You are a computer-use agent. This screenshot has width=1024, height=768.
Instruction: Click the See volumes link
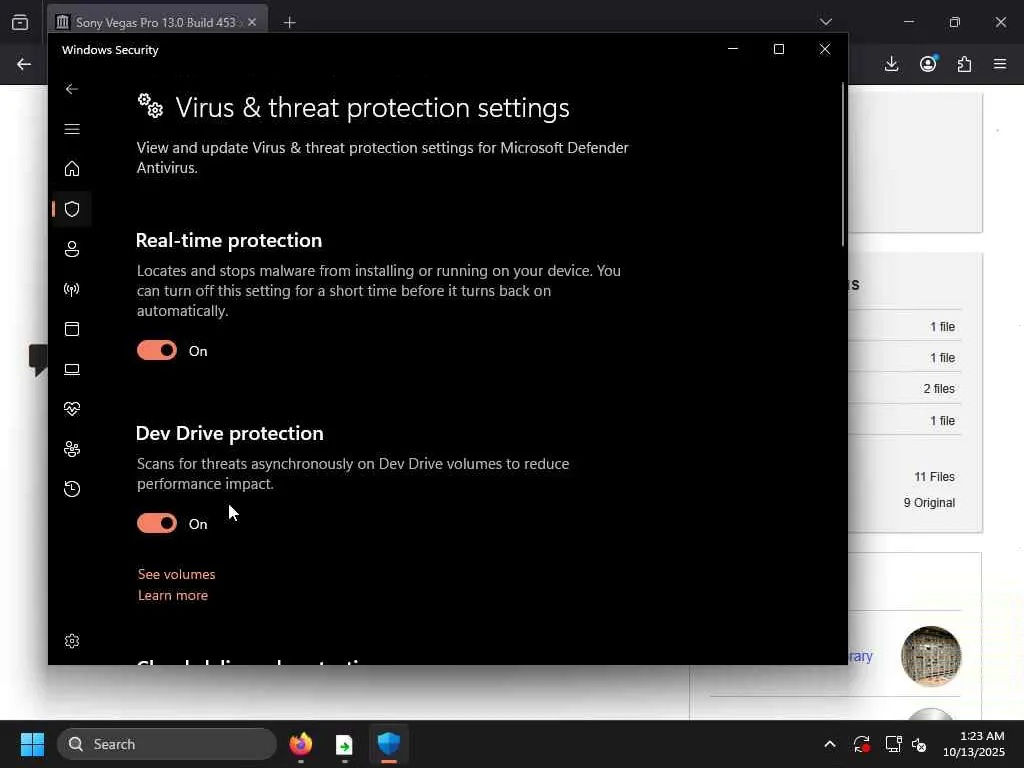pos(176,575)
